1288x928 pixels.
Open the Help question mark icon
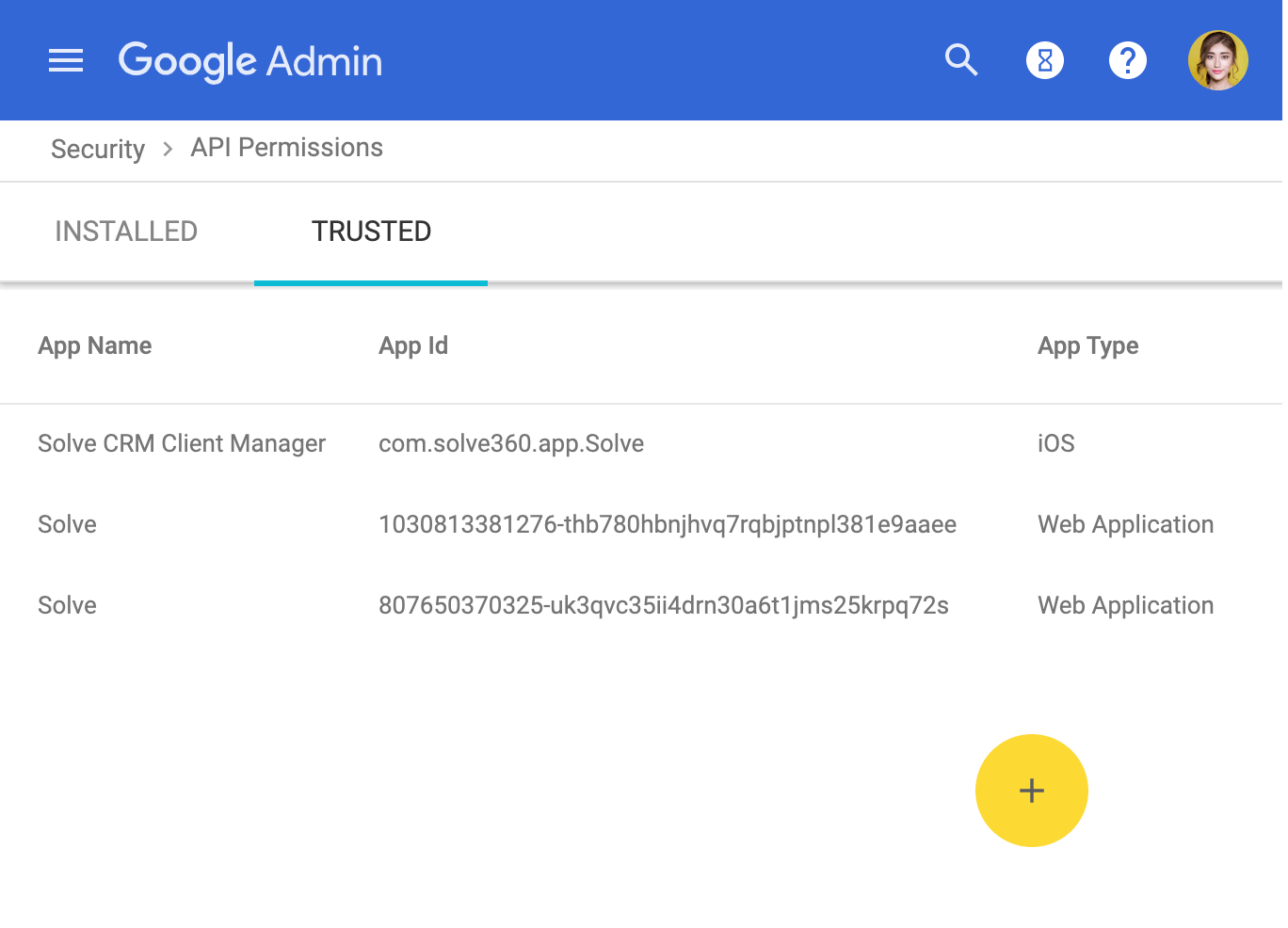[x=1127, y=60]
